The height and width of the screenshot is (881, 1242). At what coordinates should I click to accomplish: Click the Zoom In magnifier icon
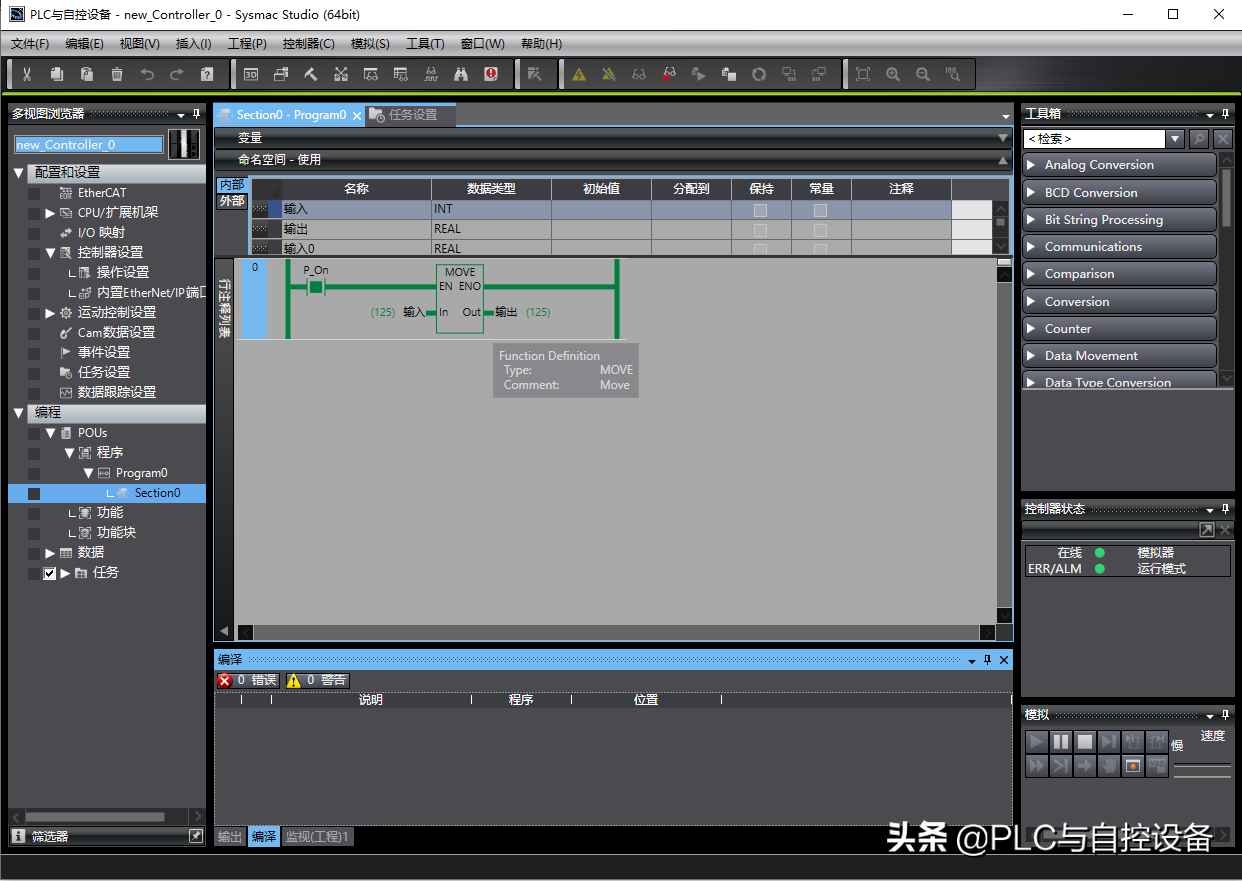point(893,74)
